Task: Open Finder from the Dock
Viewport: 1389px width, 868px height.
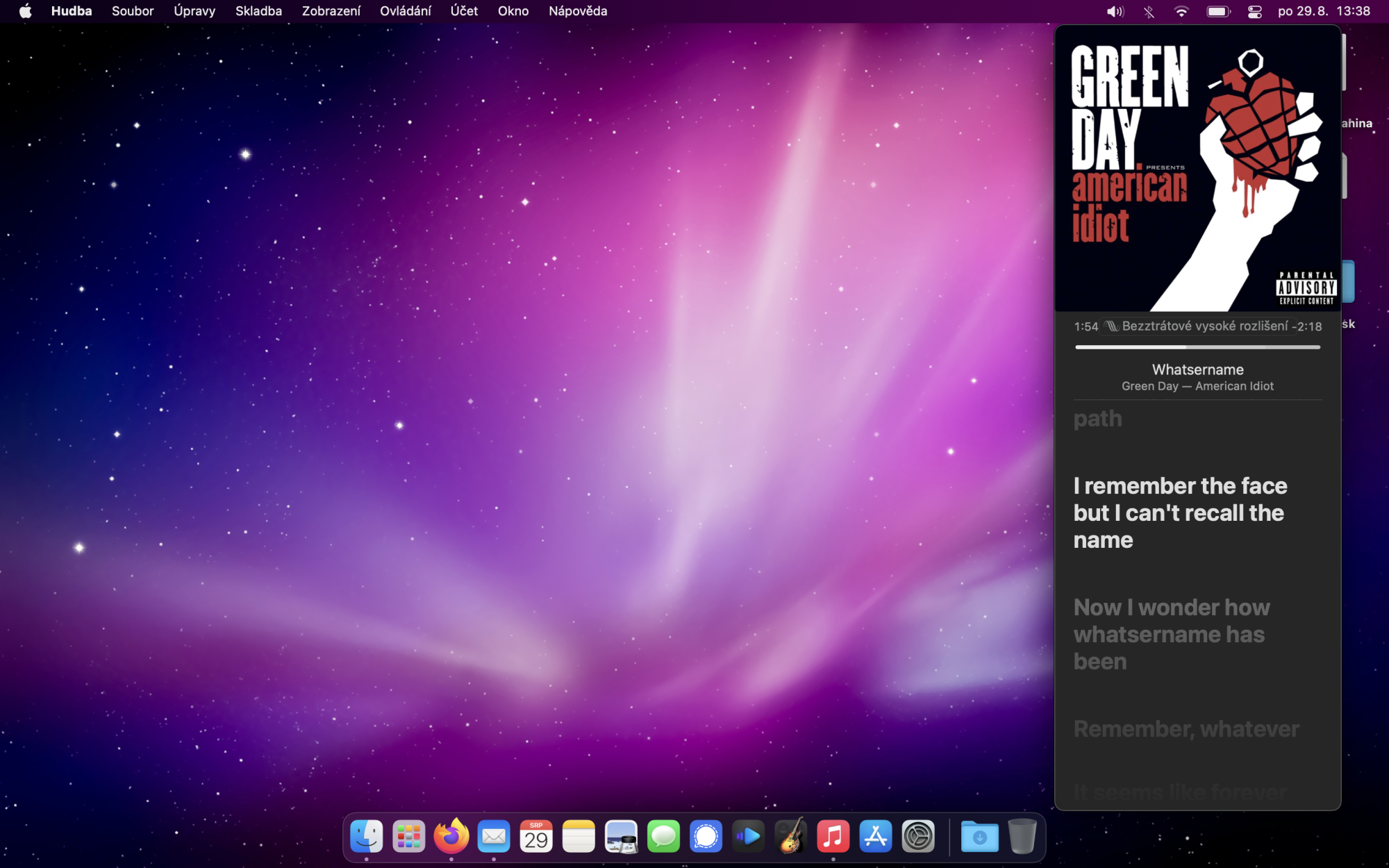Action: (366, 836)
